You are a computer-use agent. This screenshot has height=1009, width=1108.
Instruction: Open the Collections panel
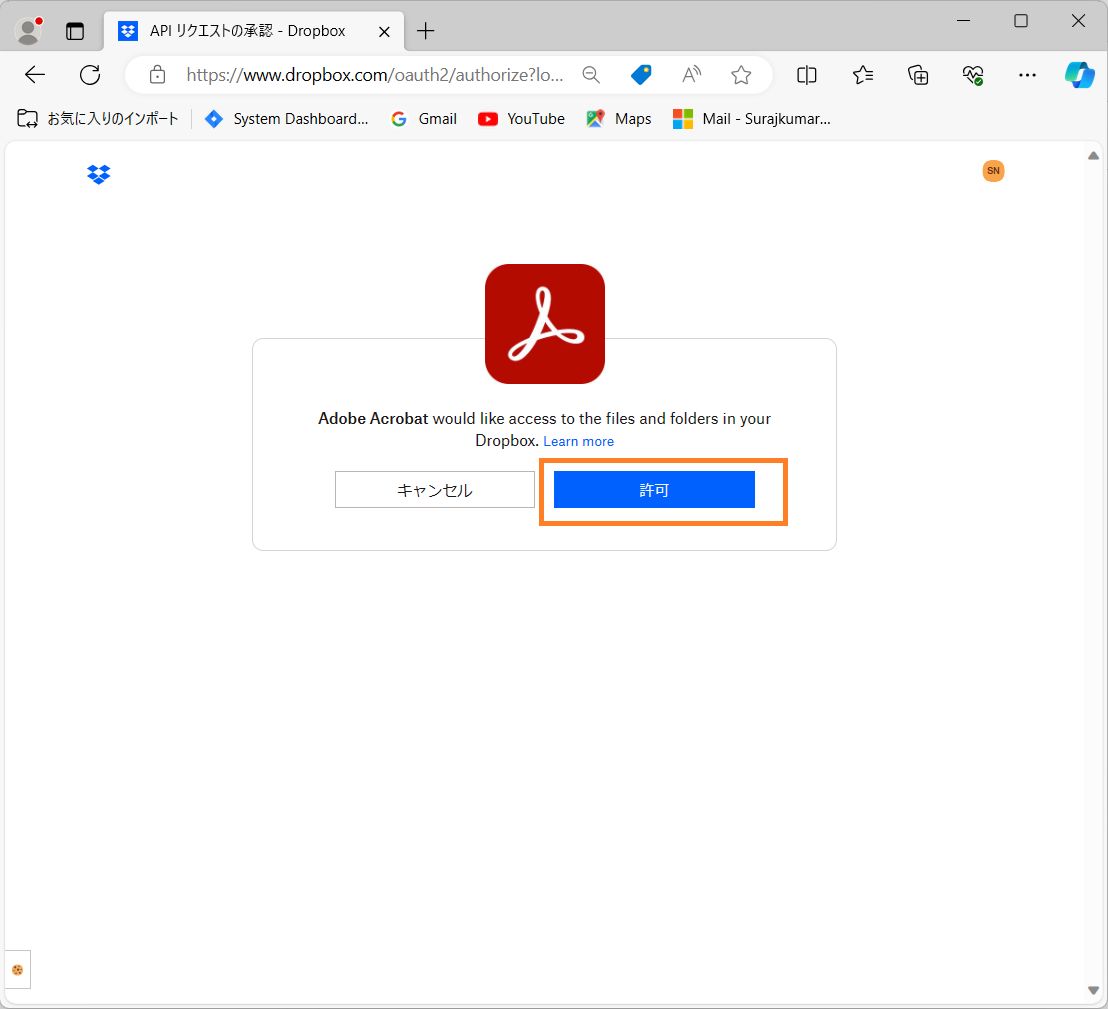click(917, 75)
